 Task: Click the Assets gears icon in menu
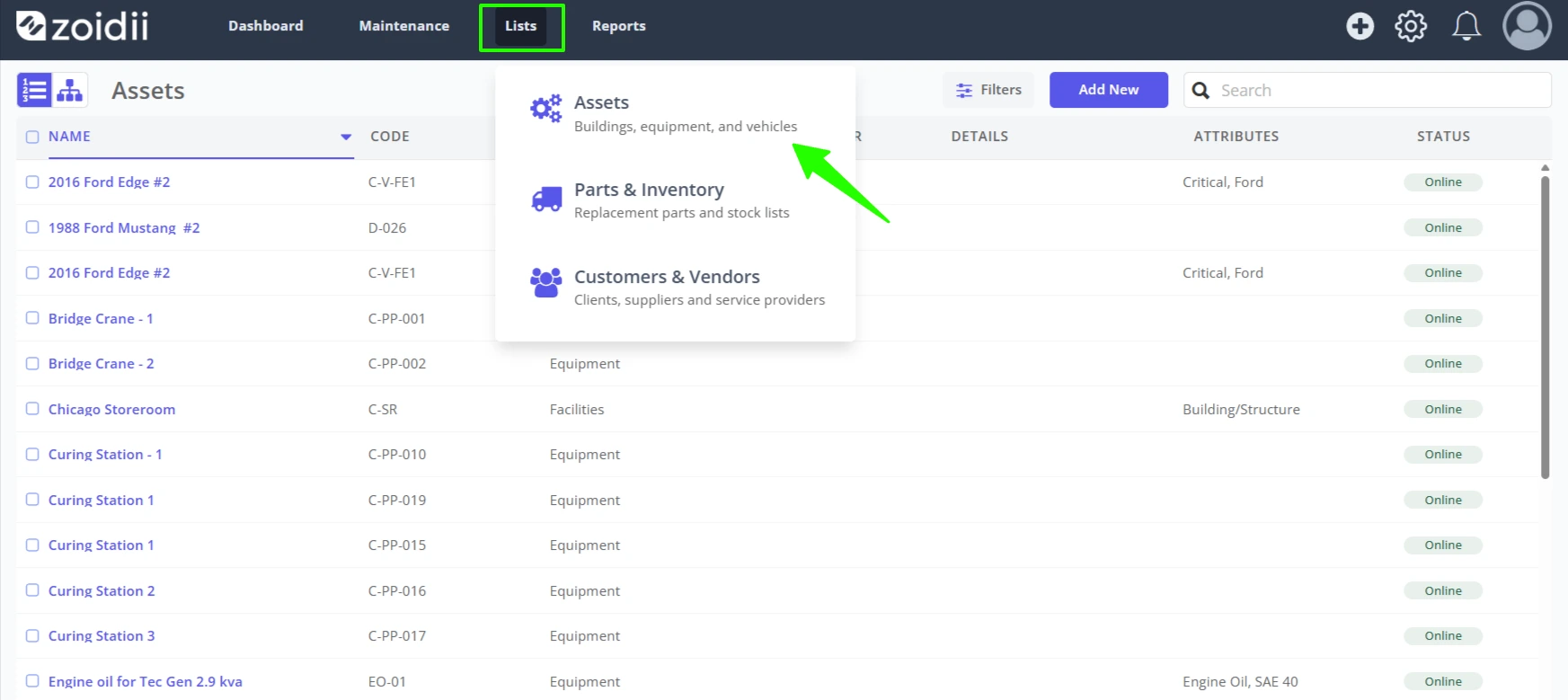[545, 110]
